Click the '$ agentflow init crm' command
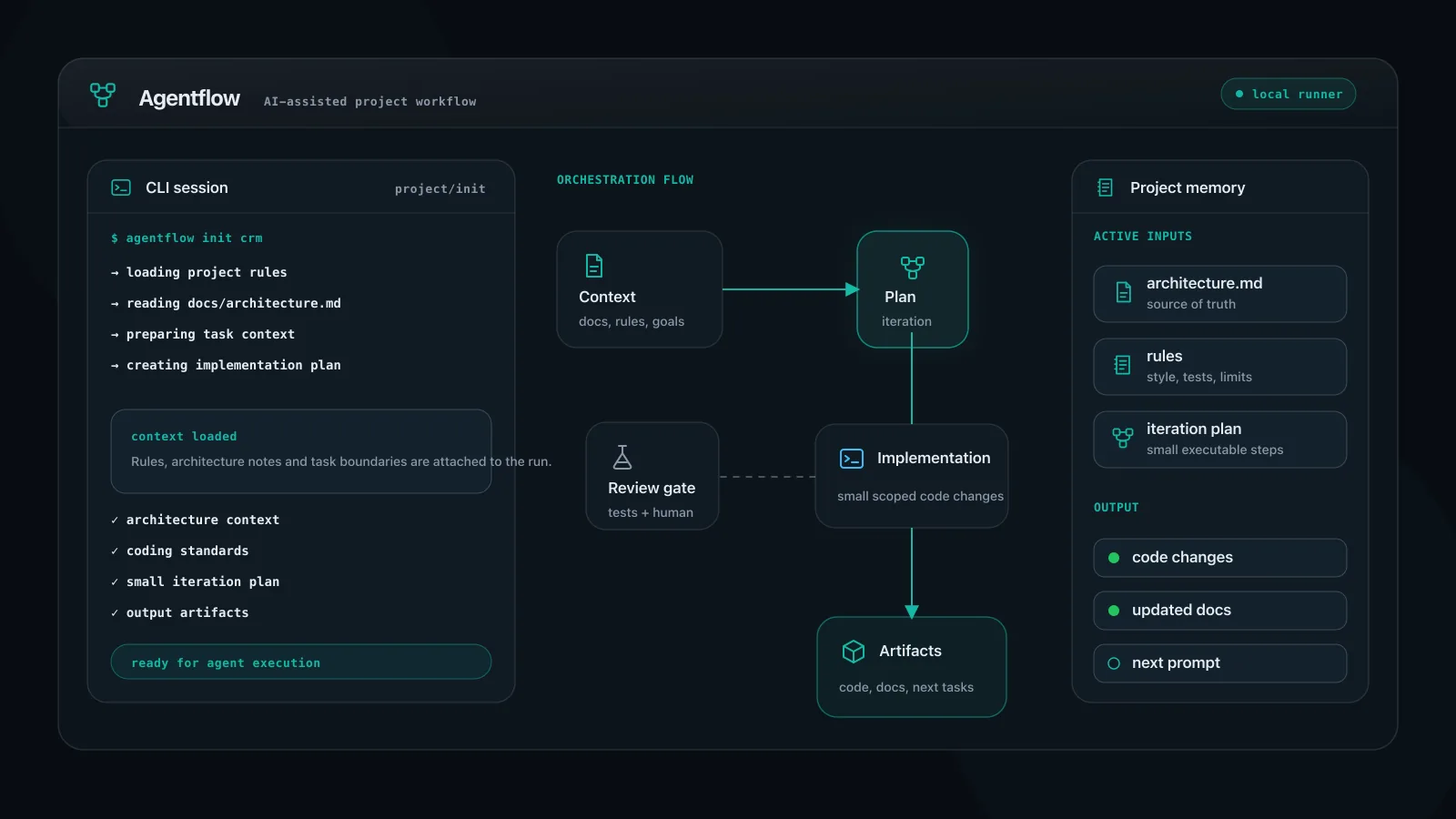 187,238
